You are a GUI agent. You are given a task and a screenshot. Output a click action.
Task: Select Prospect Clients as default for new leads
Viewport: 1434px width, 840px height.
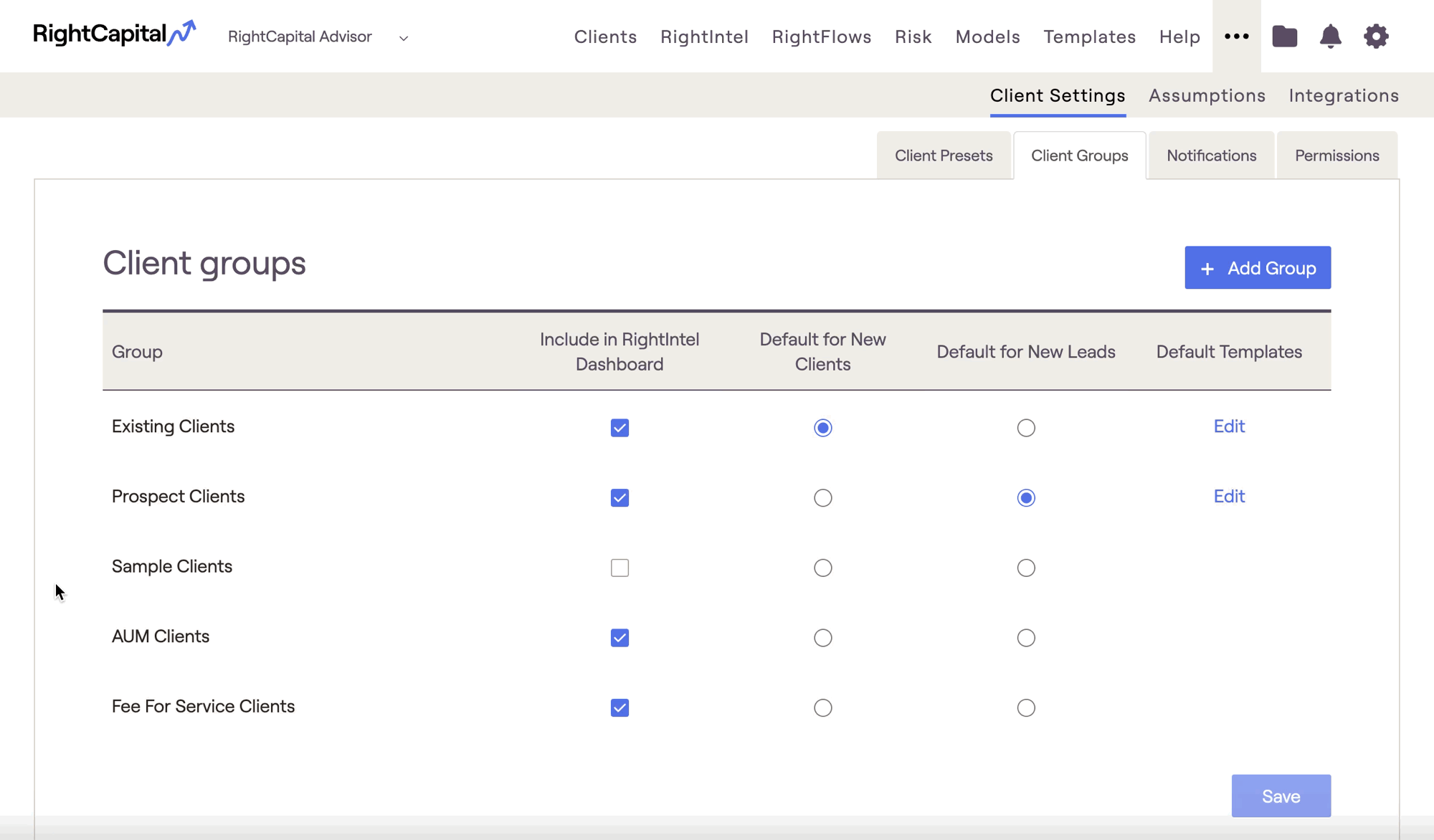(1026, 498)
